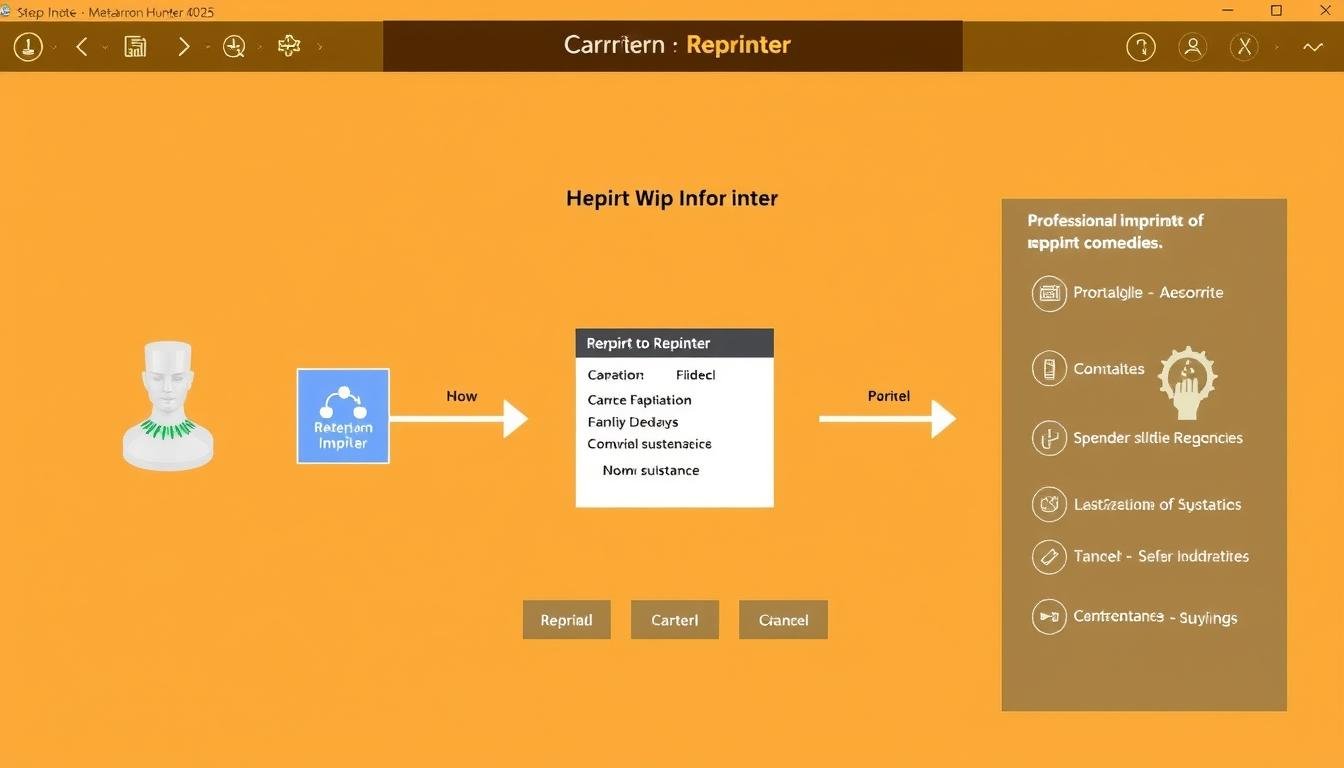Click the back arrow in the toolbar
Viewport: 1344px width, 768px height.
[x=82, y=46]
